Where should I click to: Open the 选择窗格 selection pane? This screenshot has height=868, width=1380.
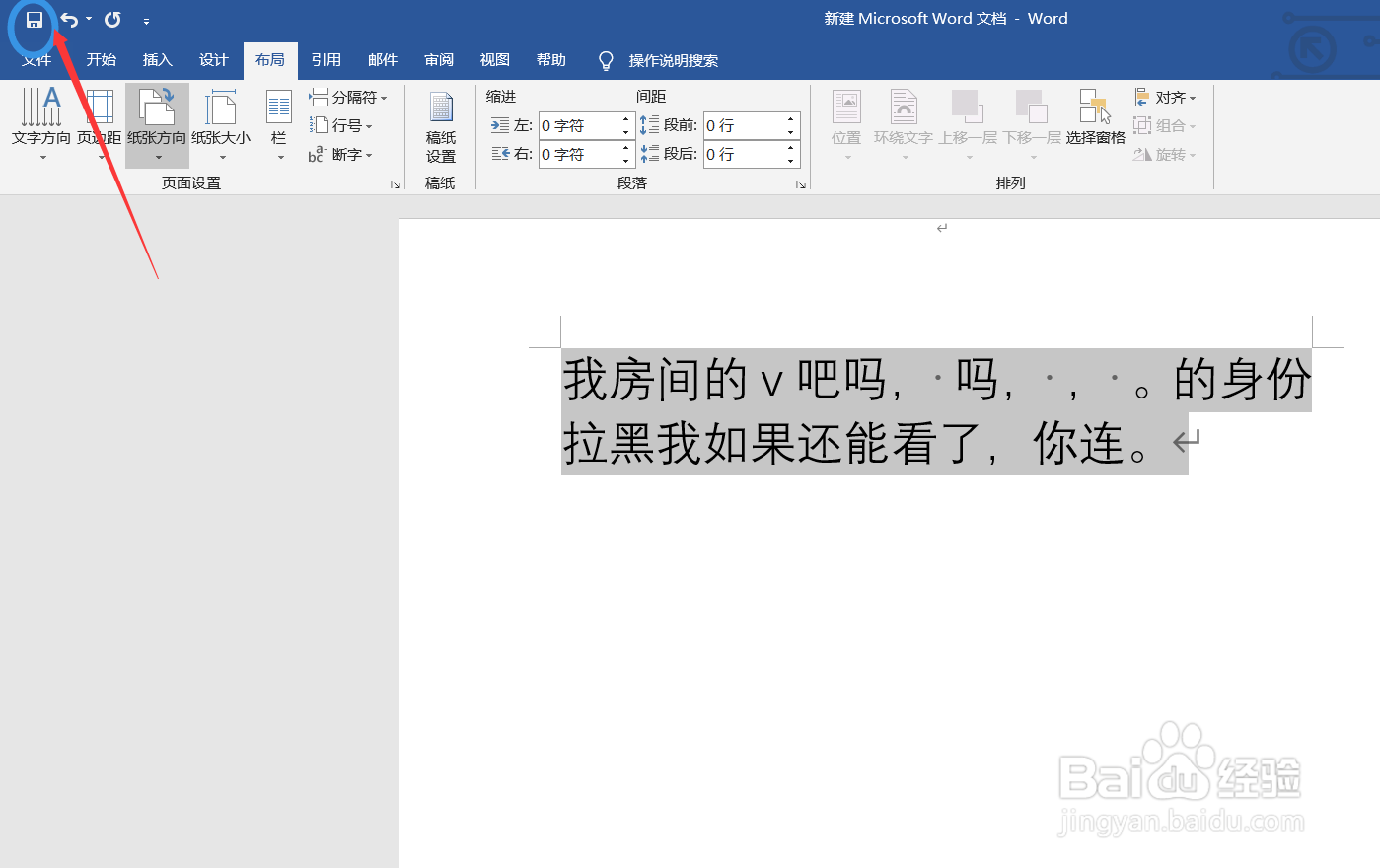1095,118
